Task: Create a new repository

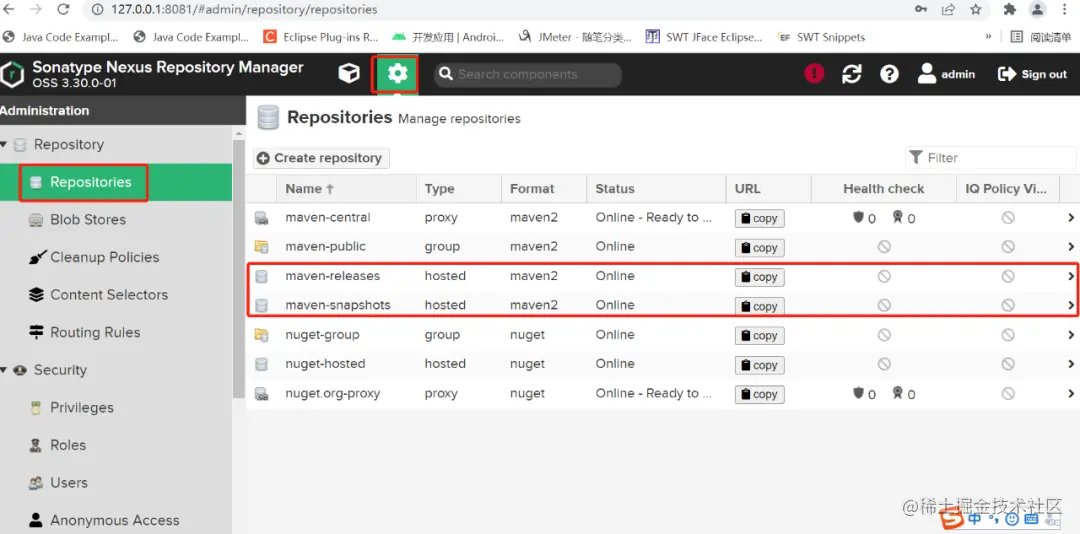Action: click(321, 158)
